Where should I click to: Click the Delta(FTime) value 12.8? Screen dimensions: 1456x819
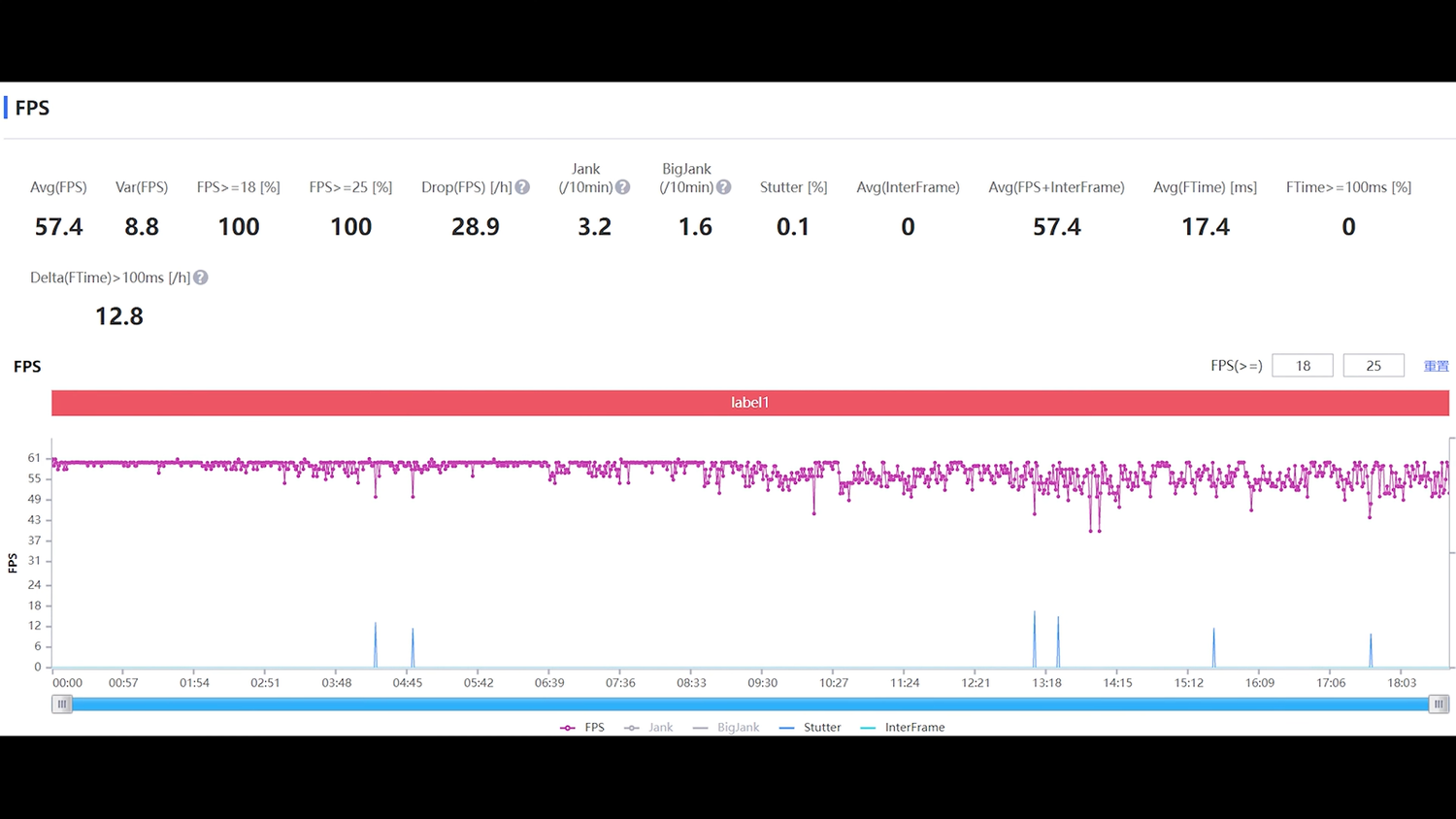(x=119, y=316)
